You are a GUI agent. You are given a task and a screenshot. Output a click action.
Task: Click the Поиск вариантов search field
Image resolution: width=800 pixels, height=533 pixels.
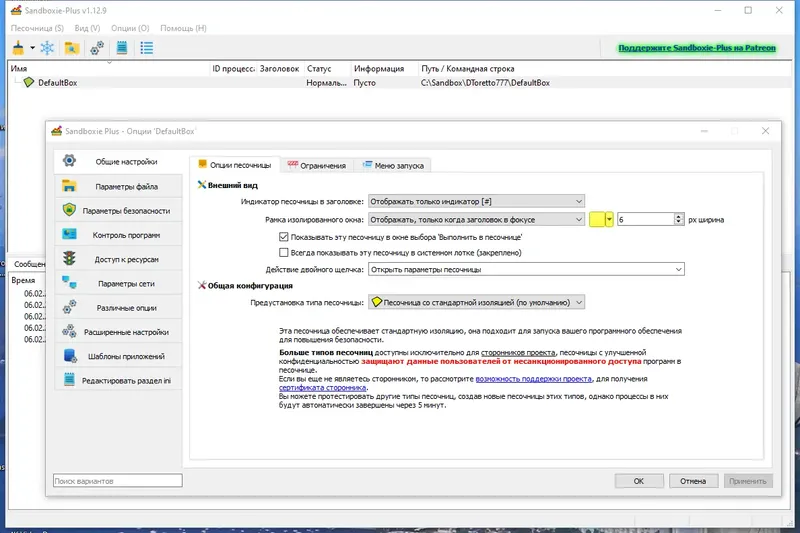pyautogui.click(x=118, y=480)
